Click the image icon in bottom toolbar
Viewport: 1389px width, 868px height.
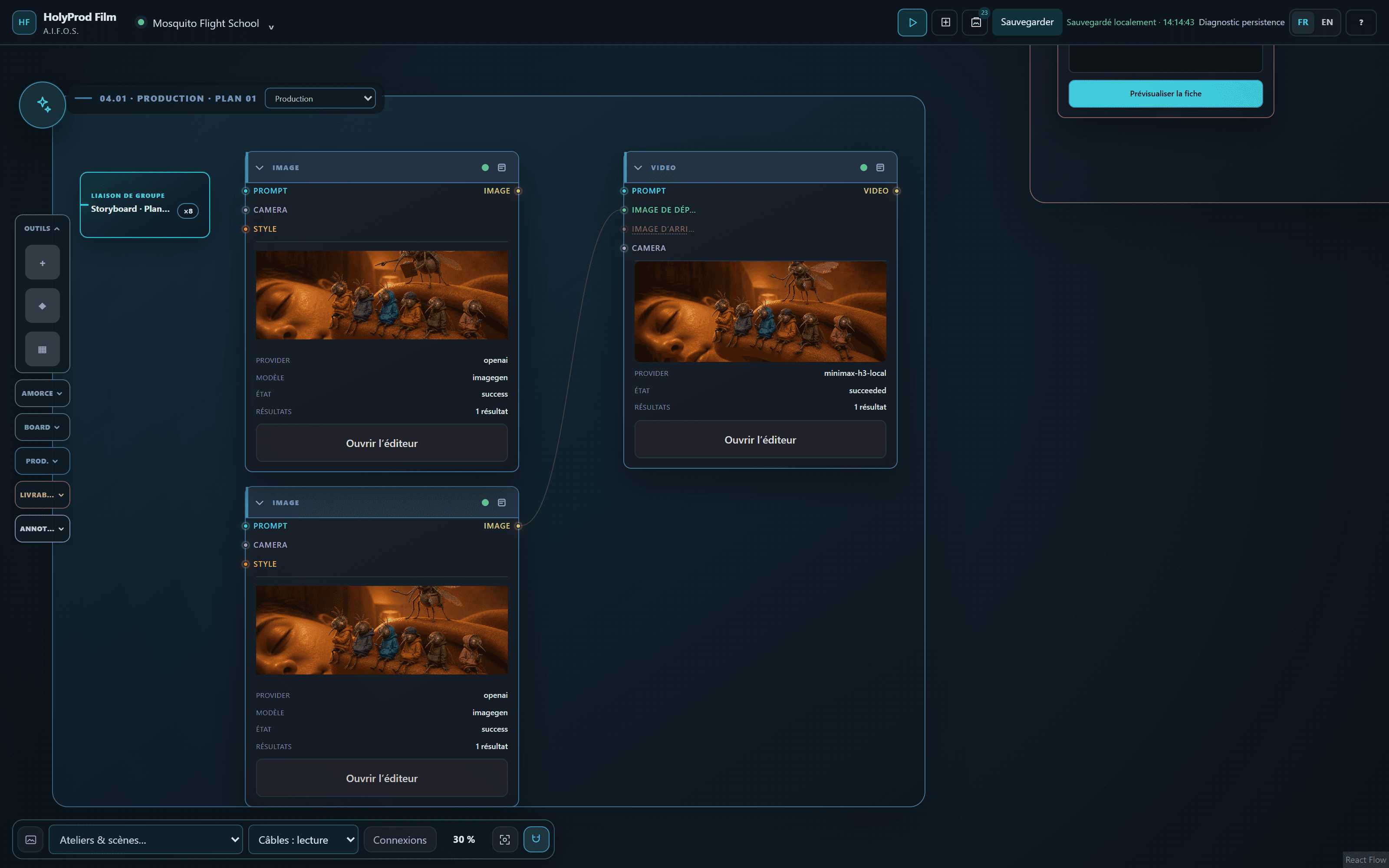pyautogui.click(x=31, y=839)
